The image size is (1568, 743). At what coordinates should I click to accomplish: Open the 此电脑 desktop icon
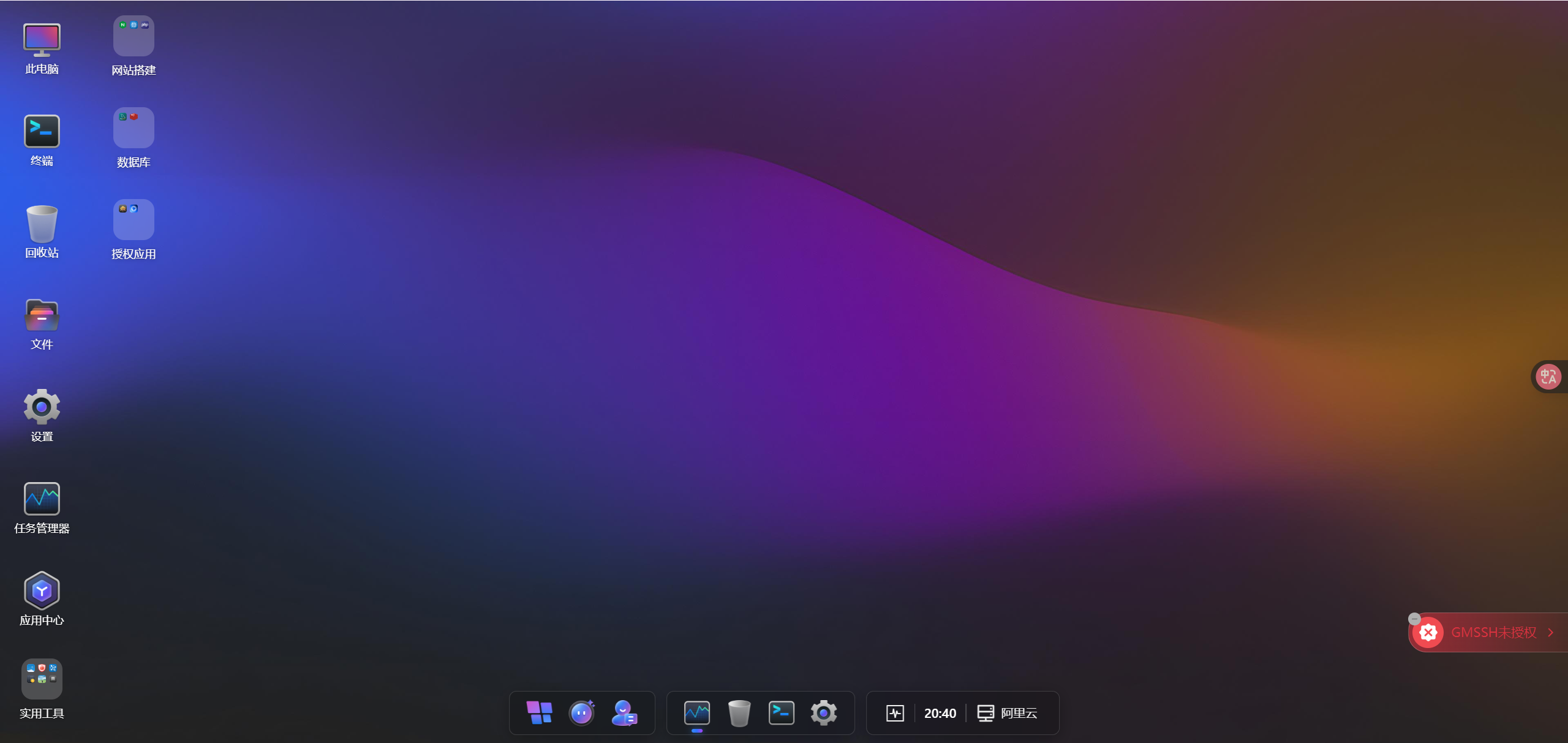click(x=42, y=40)
